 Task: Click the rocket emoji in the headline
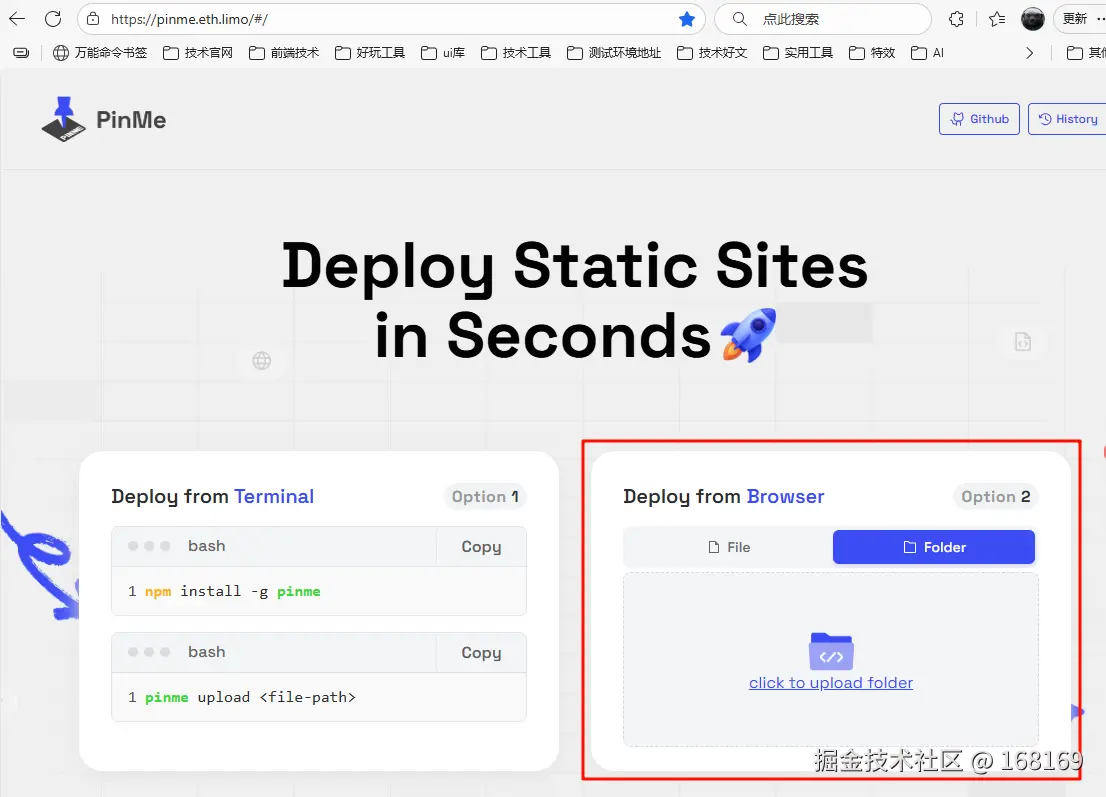748,334
